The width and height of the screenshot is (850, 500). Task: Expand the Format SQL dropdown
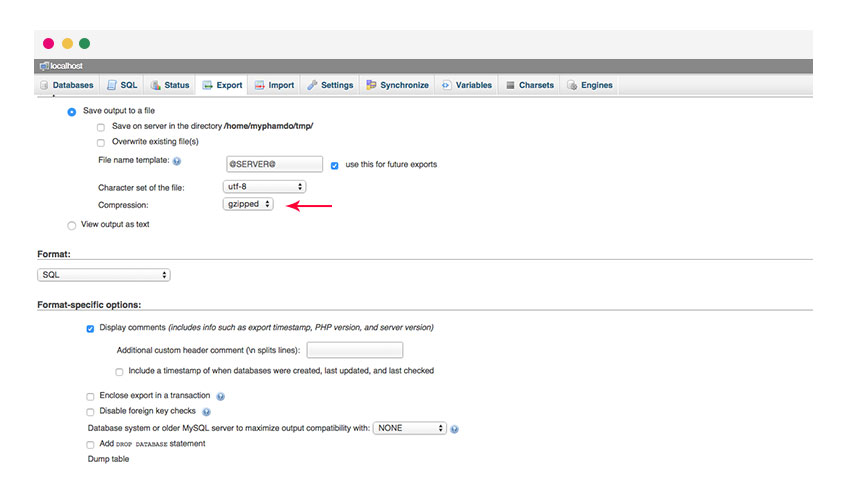point(104,275)
